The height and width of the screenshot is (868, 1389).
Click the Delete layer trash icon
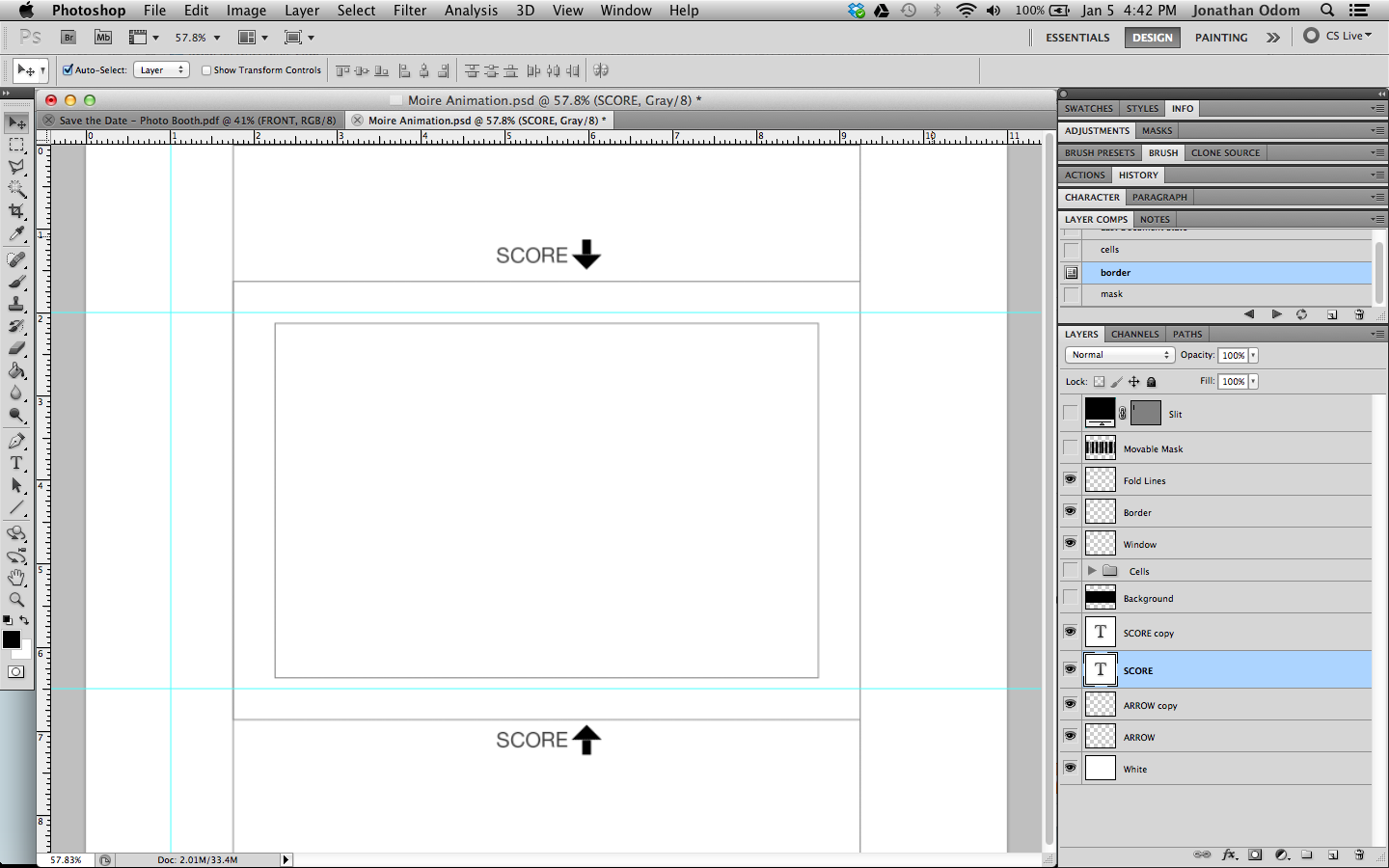pyautogui.click(x=1359, y=854)
